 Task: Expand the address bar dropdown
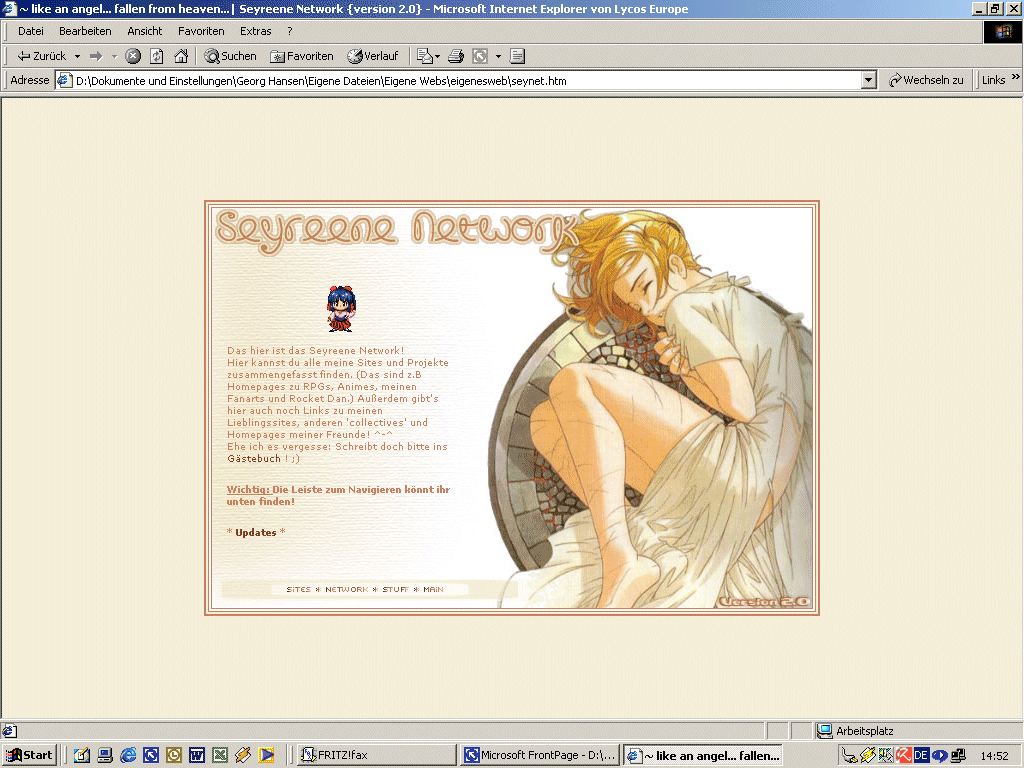click(x=868, y=80)
